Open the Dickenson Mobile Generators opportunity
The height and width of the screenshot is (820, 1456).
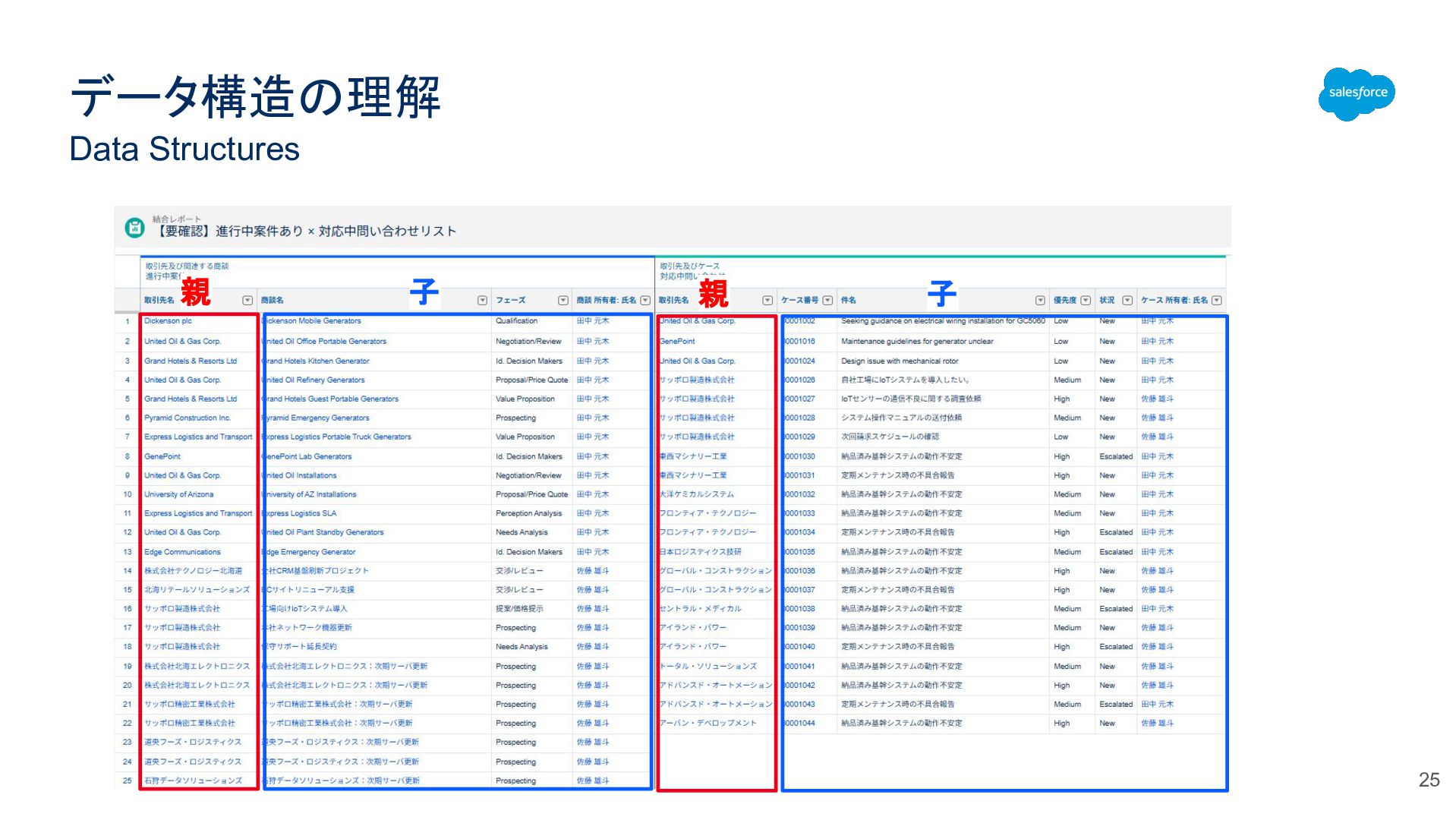312,321
